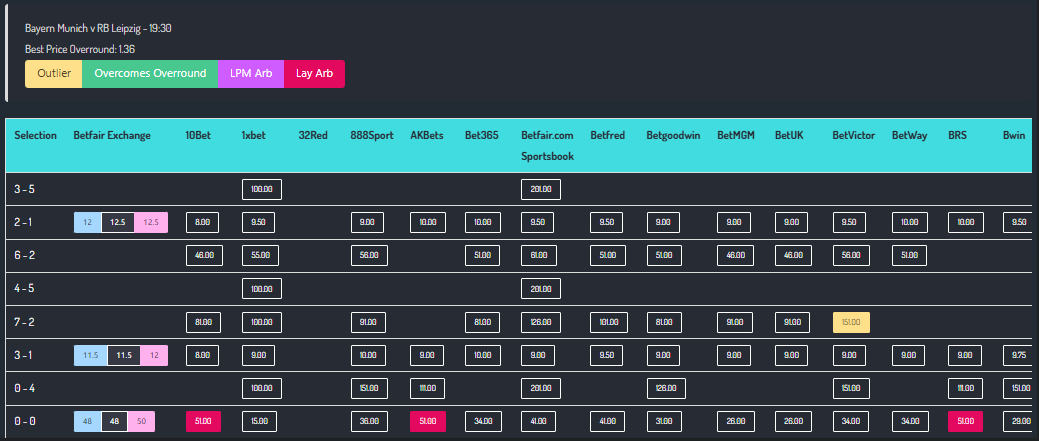
Task: Click red AKBets 51.00 for 0 - 0
Action: pyautogui.click(x=428, y=421)
